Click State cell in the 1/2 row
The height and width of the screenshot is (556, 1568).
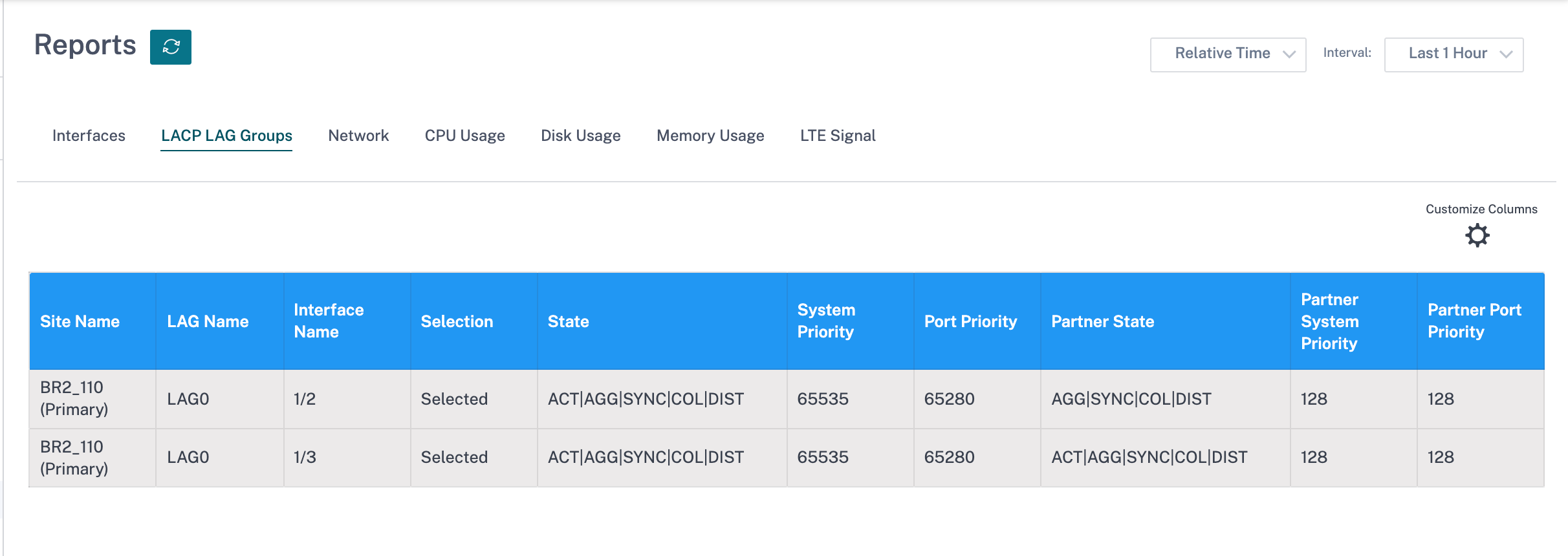(x=662, y=399)
